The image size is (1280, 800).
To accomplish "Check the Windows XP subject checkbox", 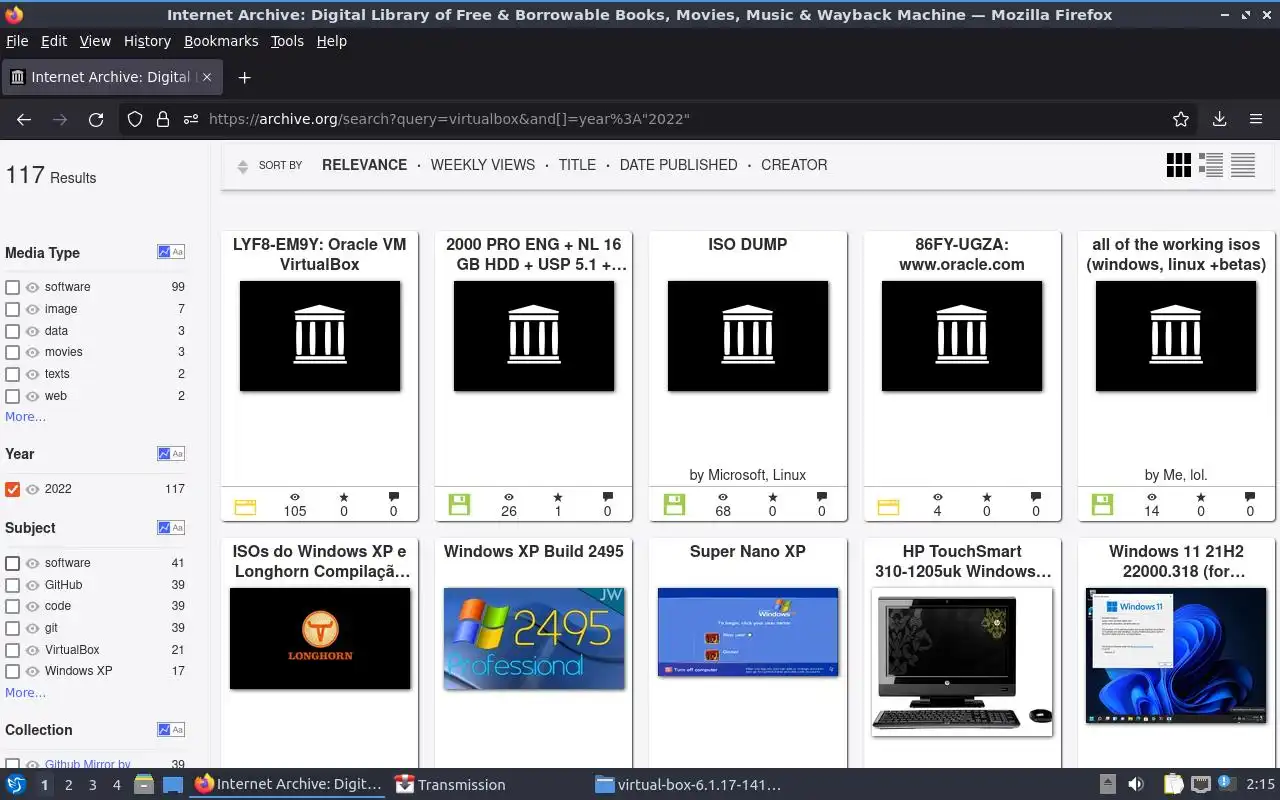I will [12, 671].
